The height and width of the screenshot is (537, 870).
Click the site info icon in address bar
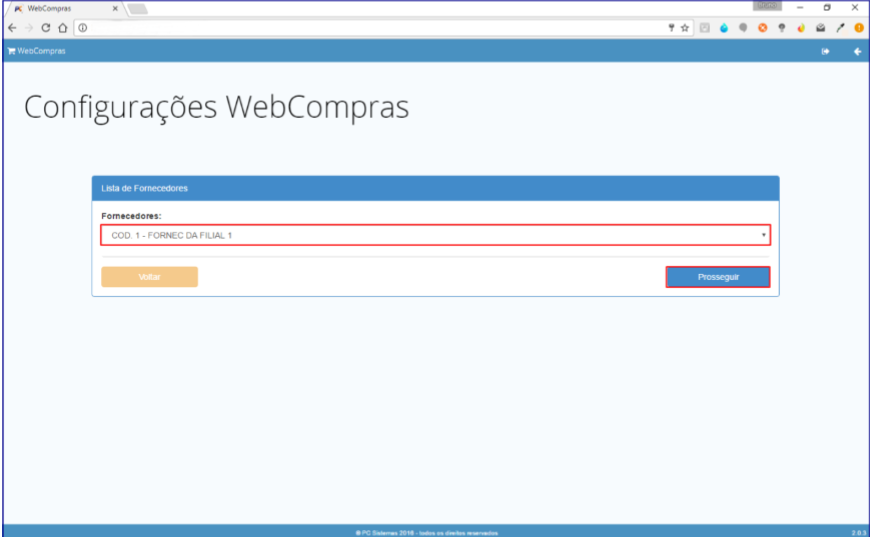click(83, 28)
